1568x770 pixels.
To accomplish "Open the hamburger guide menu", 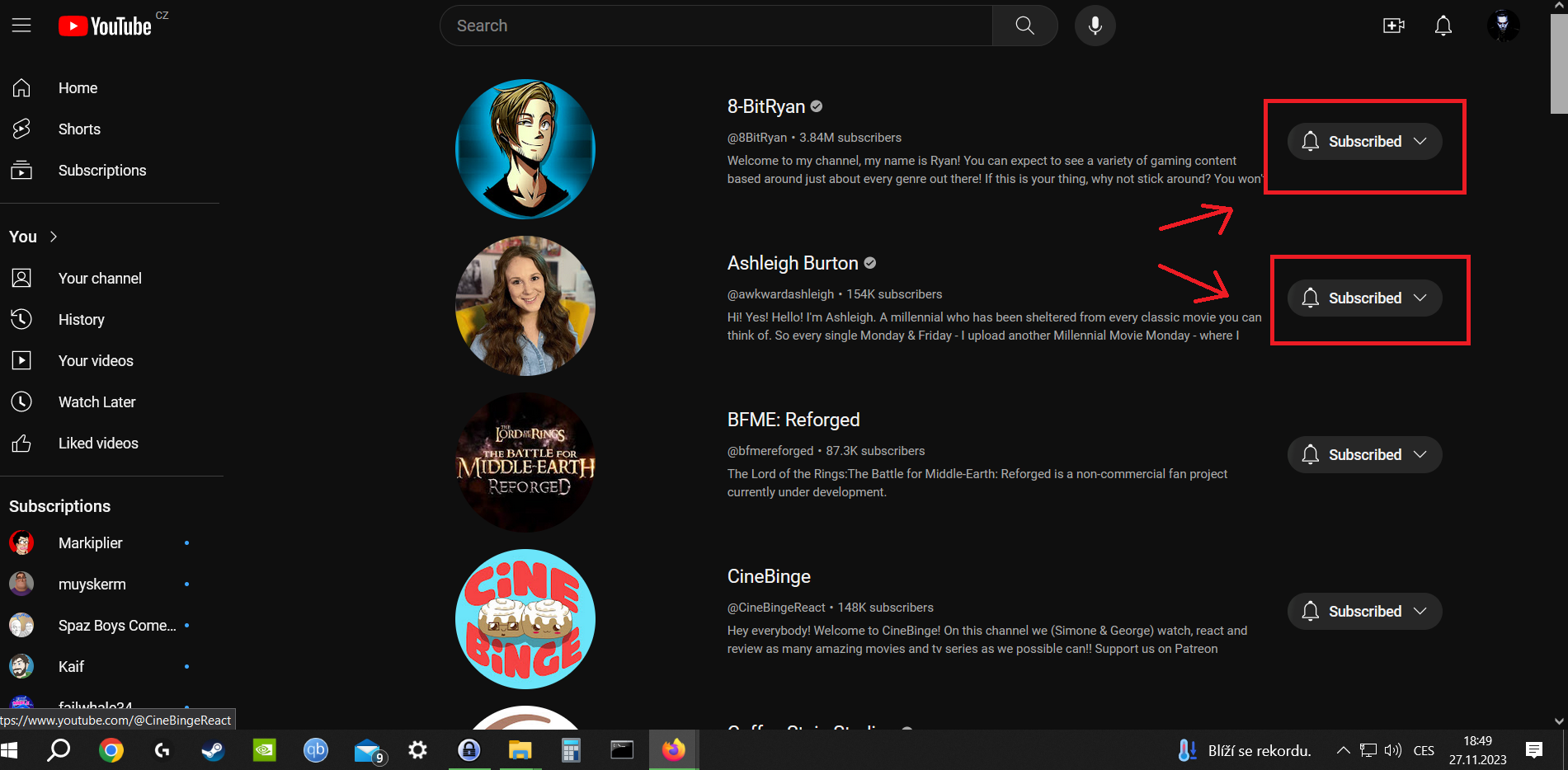I will [21, 26].
